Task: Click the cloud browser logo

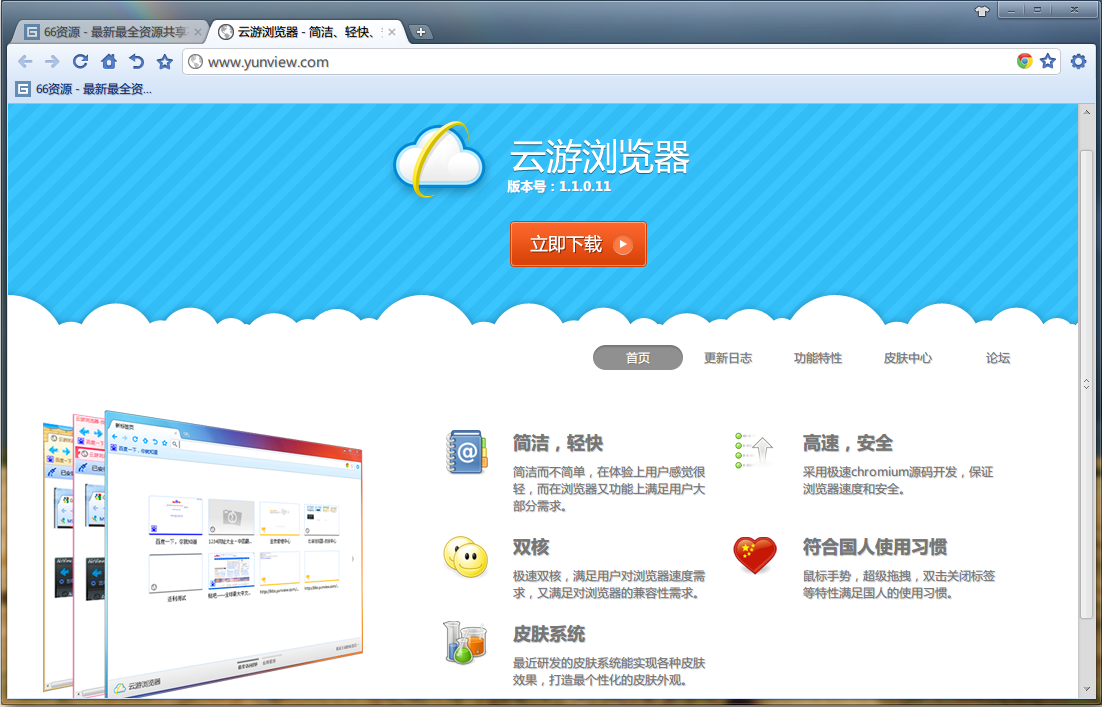Action: point(439,160)
